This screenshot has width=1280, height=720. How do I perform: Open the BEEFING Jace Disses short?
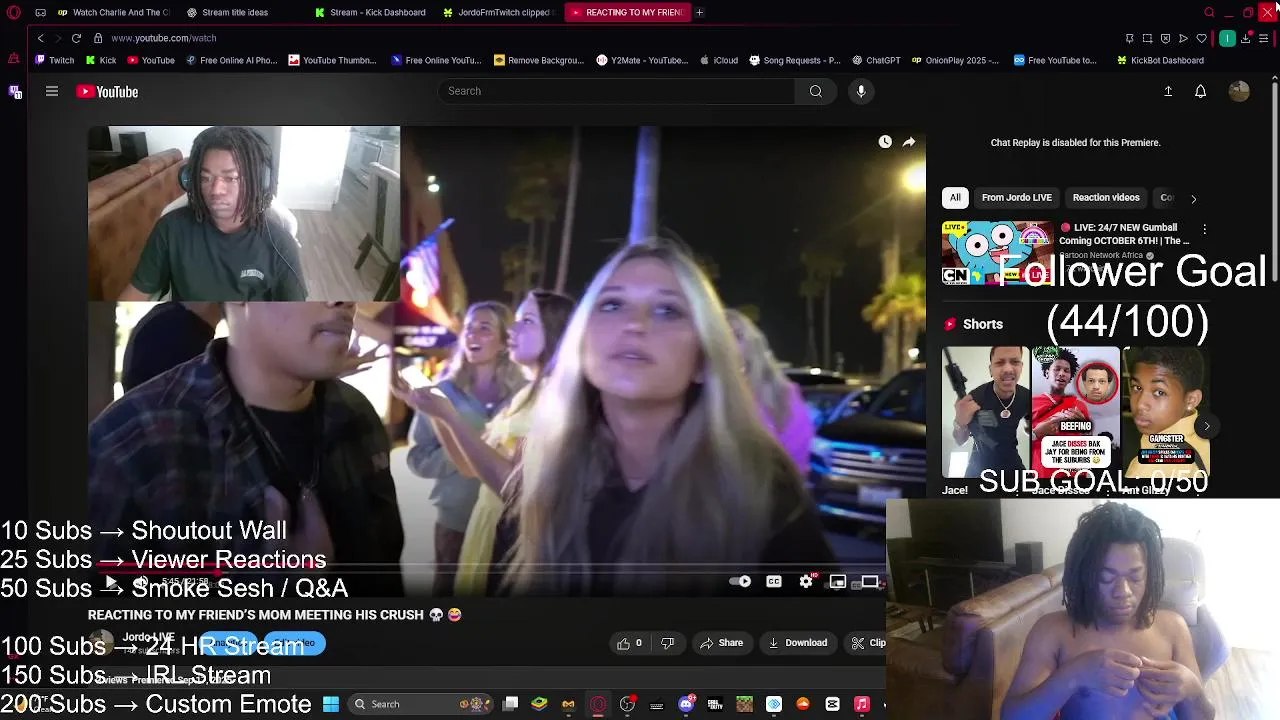pos(1075,413)
